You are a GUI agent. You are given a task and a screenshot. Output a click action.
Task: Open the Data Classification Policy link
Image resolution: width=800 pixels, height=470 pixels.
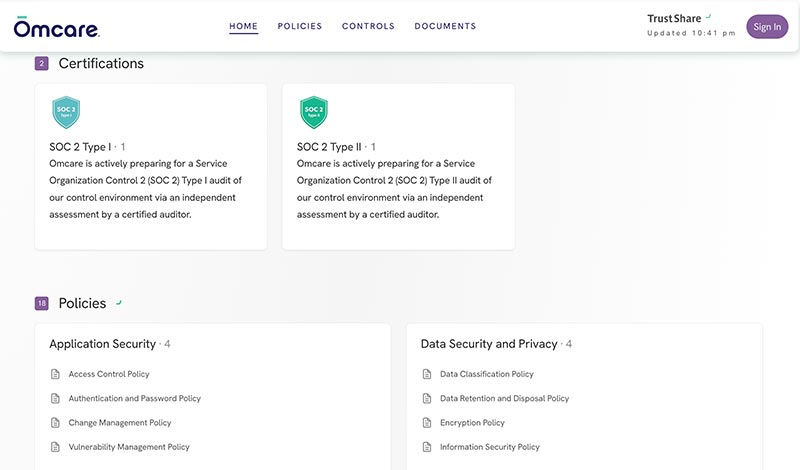click(x=487, y=374)
